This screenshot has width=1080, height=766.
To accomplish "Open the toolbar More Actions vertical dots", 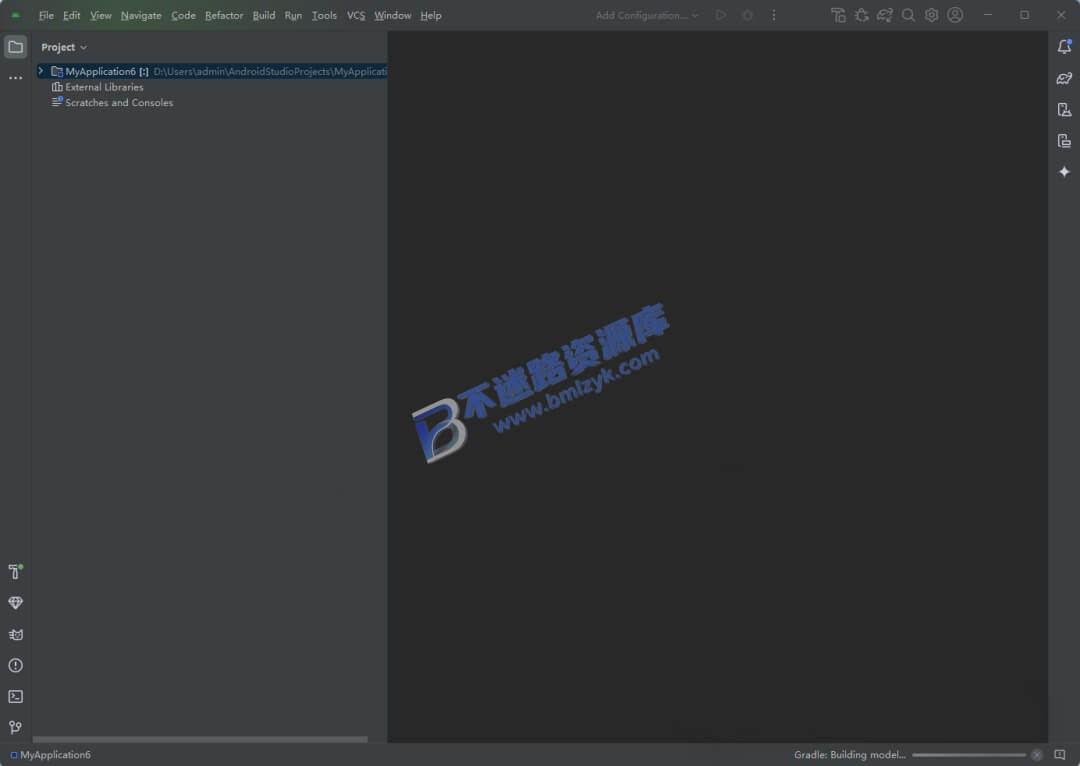I will pos(773,15).
